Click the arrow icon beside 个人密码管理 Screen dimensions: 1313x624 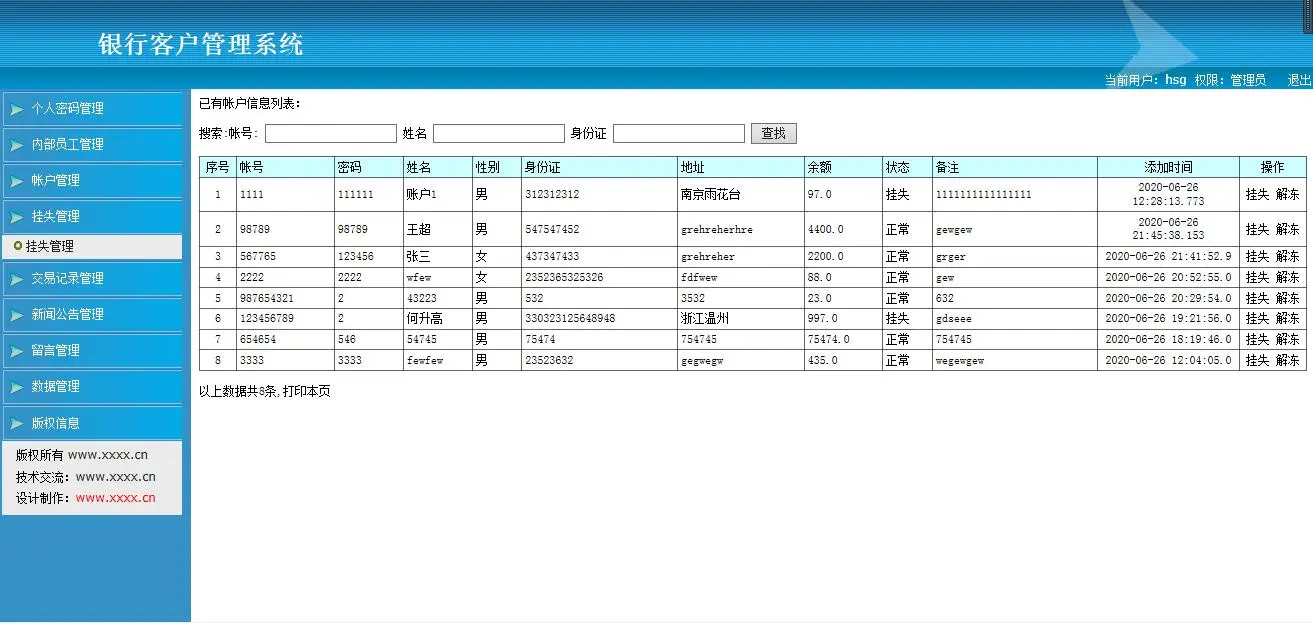pyautogui.click(x=17, y=108)
